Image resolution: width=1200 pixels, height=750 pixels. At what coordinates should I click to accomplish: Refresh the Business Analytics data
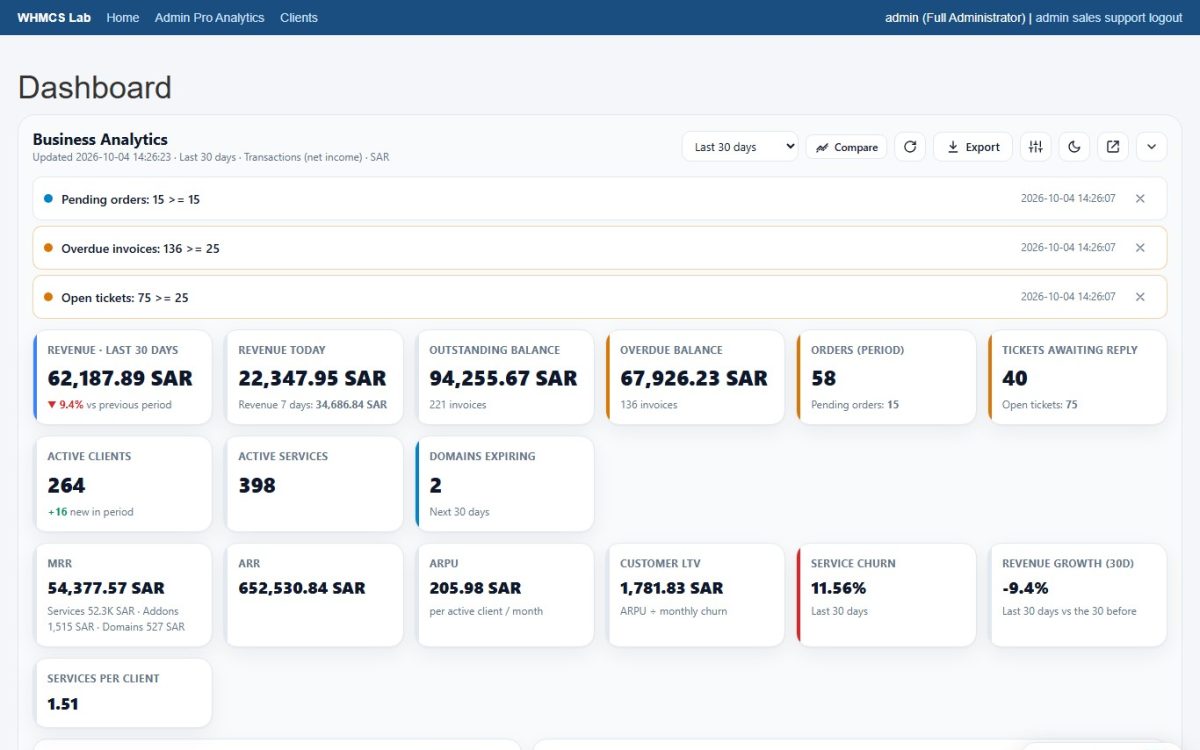(910, 147)
